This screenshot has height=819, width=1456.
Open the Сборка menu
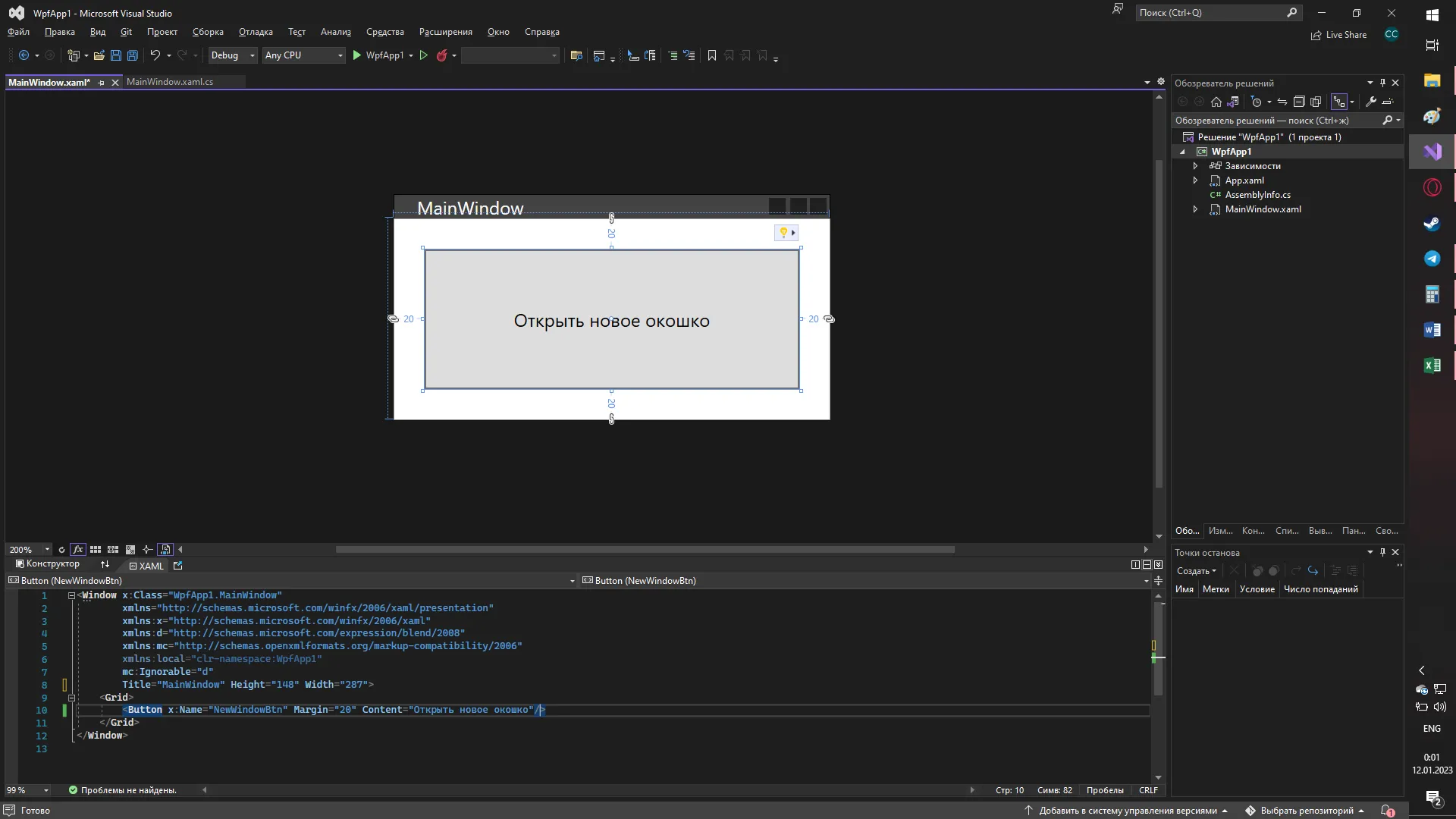point(208,32)
